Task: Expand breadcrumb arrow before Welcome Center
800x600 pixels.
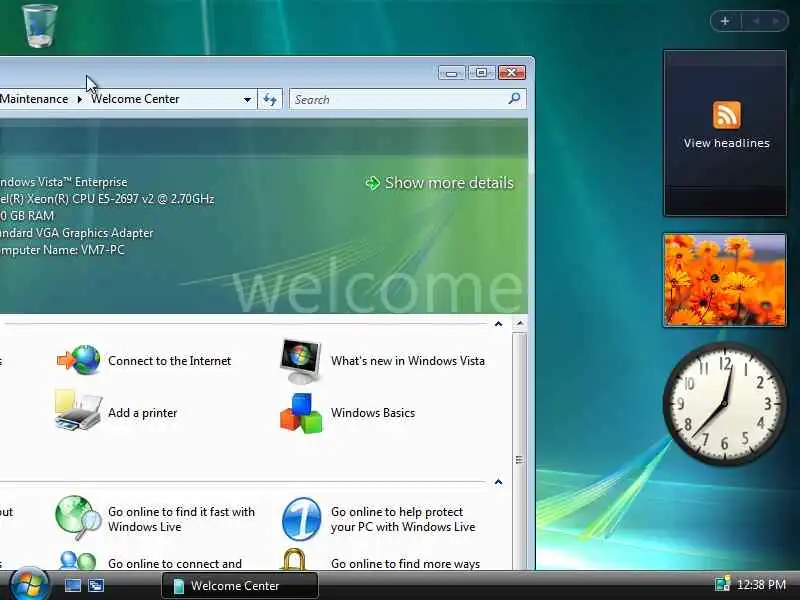Action: (x=80, y=99)
